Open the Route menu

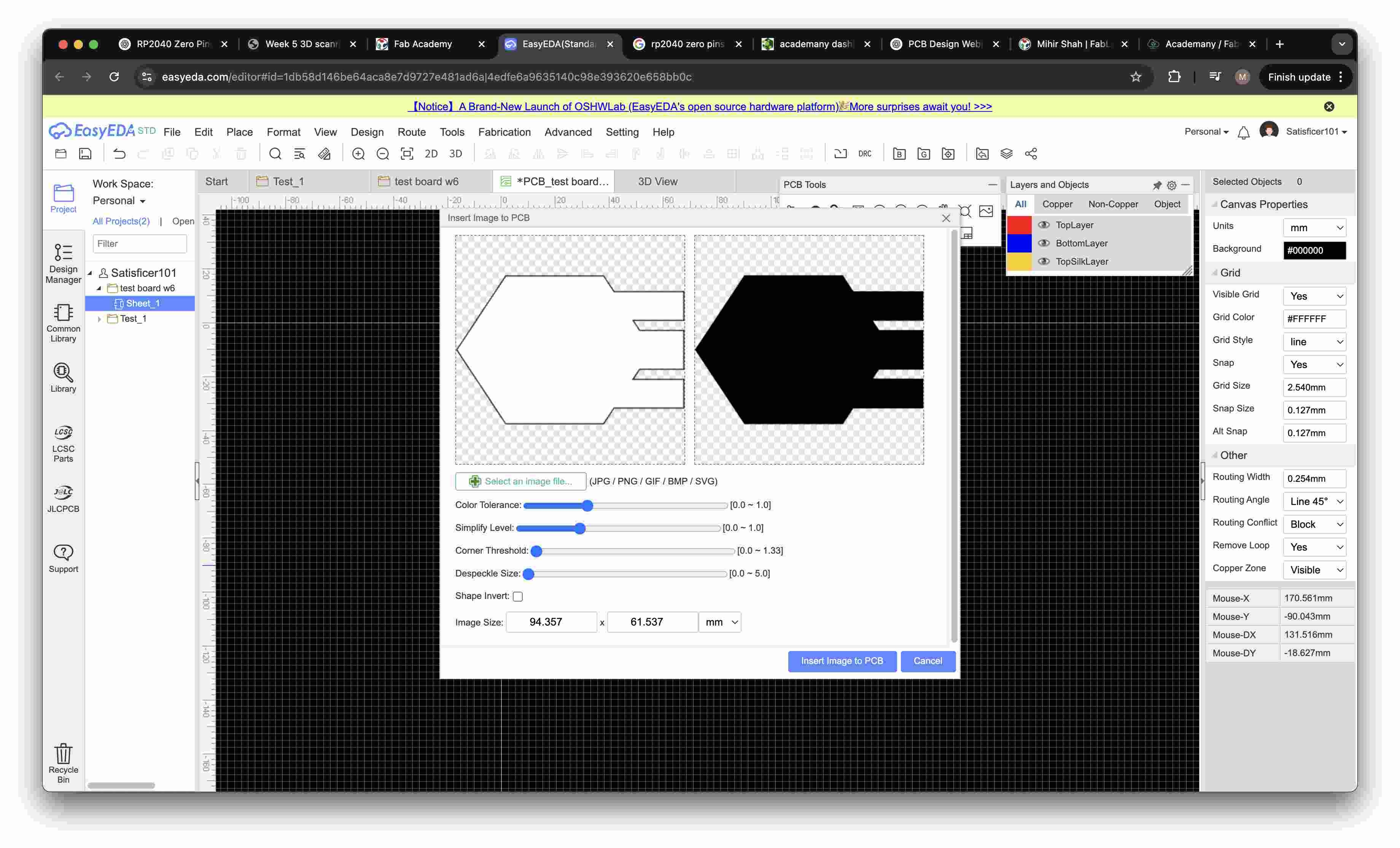click(x=411, y=132)
